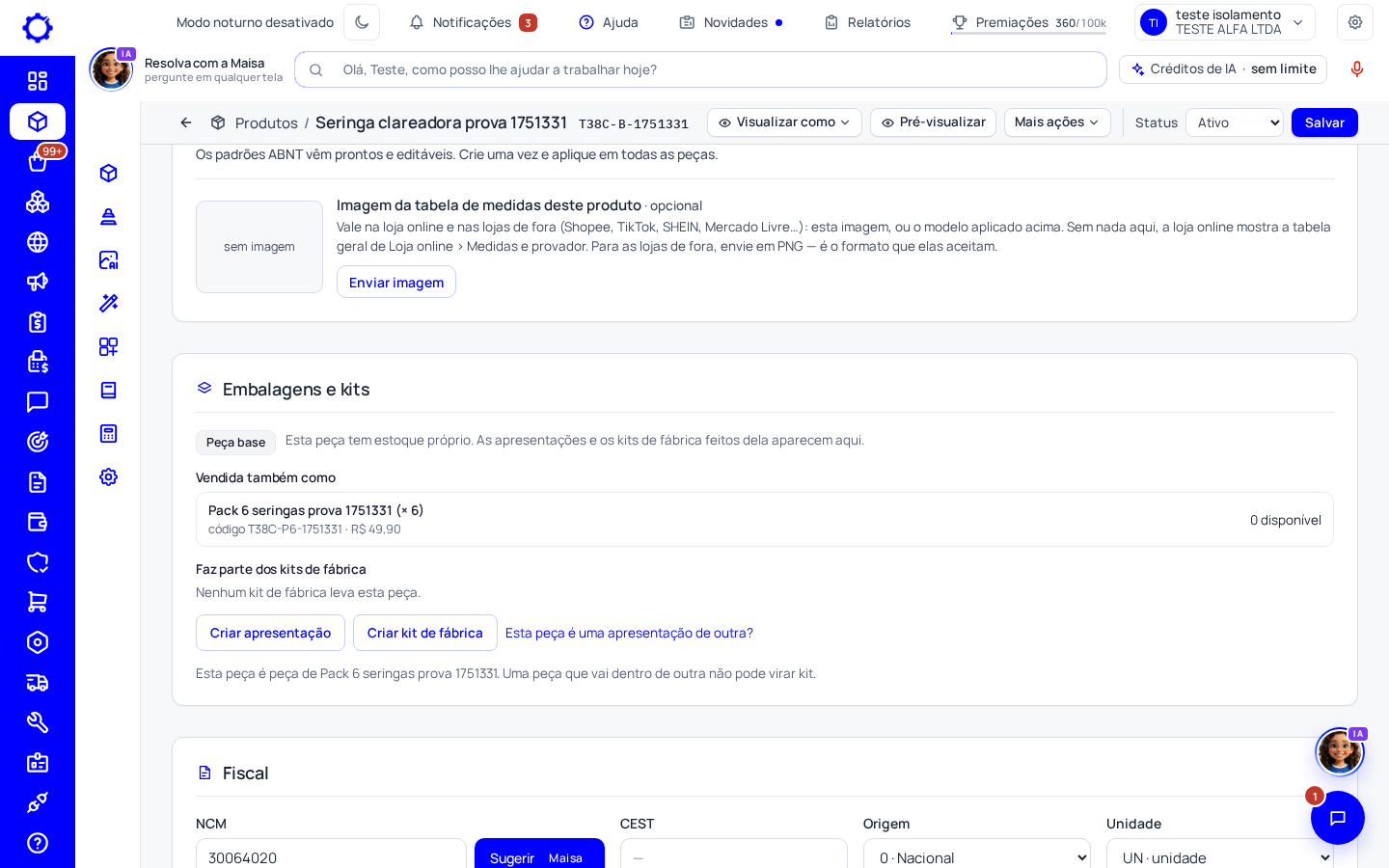Click the microphone voice input icon
This screenshot has width=1389, height=868.
point(1357,69)
